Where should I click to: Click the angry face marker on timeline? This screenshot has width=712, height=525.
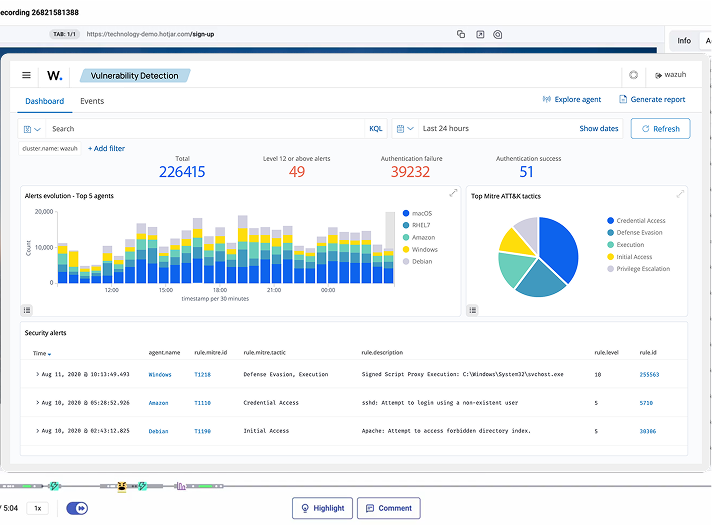click(122, 486)
